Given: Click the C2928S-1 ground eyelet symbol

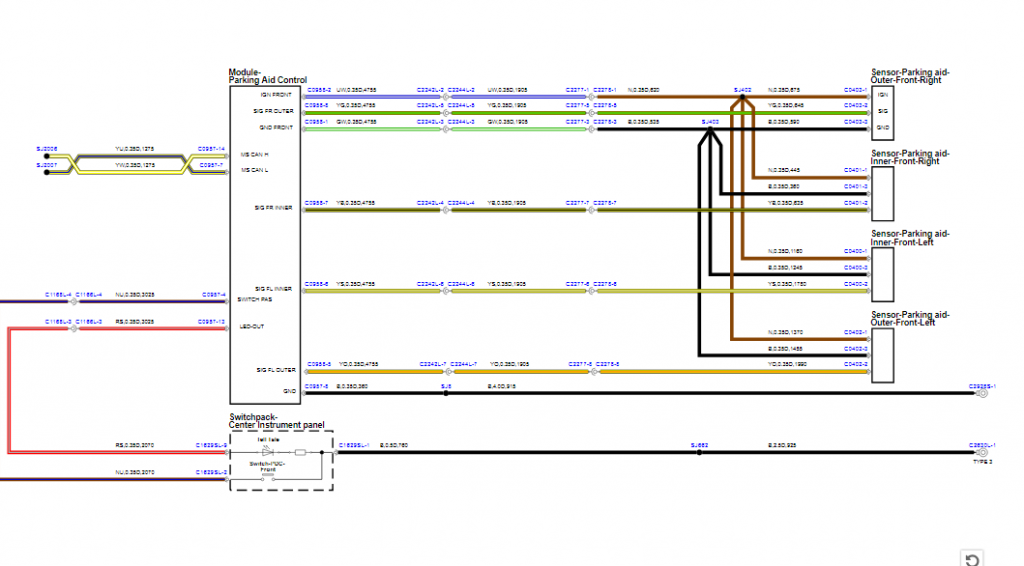Looking at the screenshot, I should (982, 393).
